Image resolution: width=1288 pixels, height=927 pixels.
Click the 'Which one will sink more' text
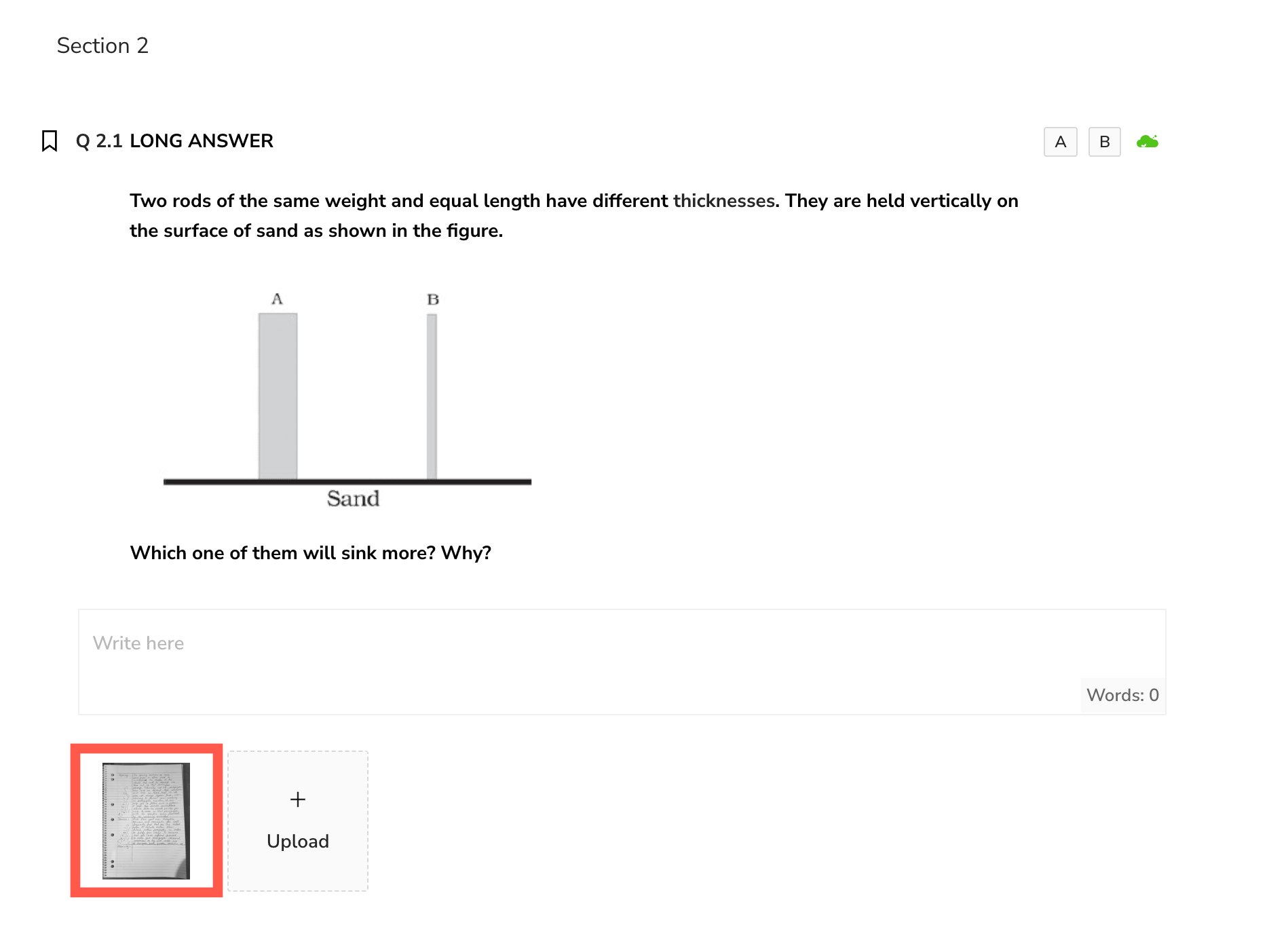click(x=310, y=553)
